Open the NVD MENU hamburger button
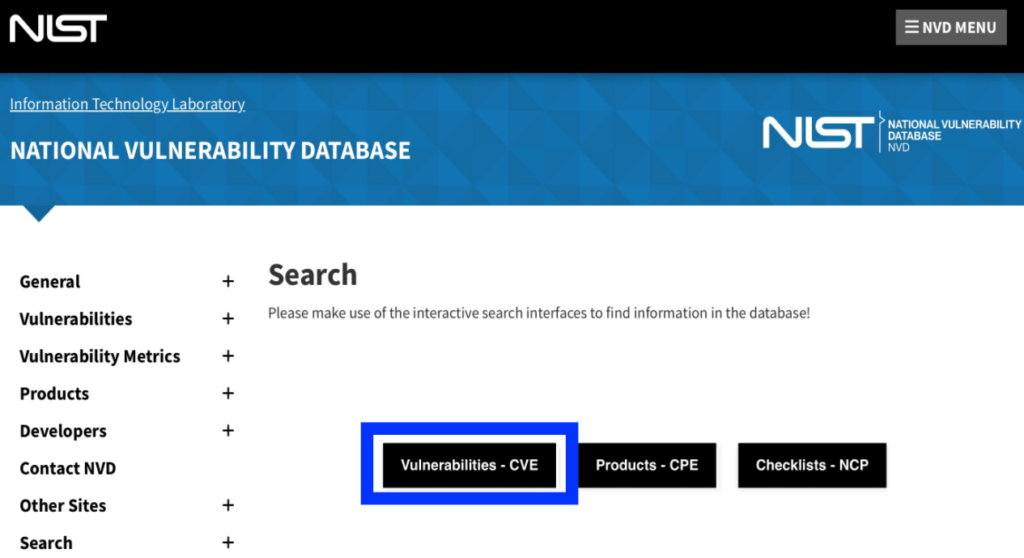The height and width of the screenshot is (558, 1024). (x=950, y=27)
